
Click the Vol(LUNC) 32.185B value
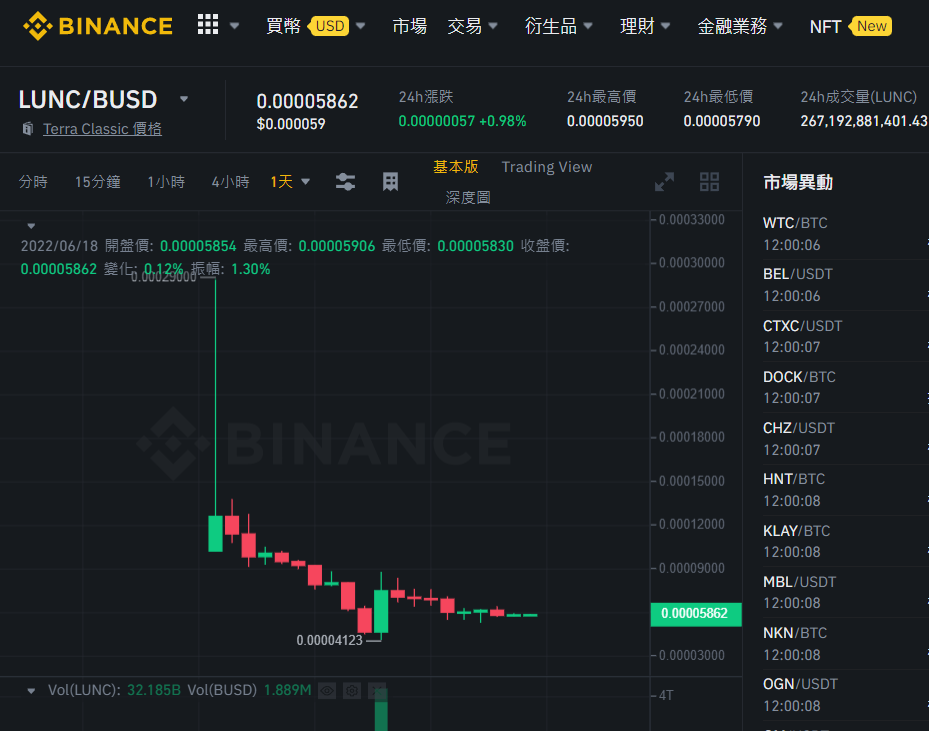click(x=153, y=690)
